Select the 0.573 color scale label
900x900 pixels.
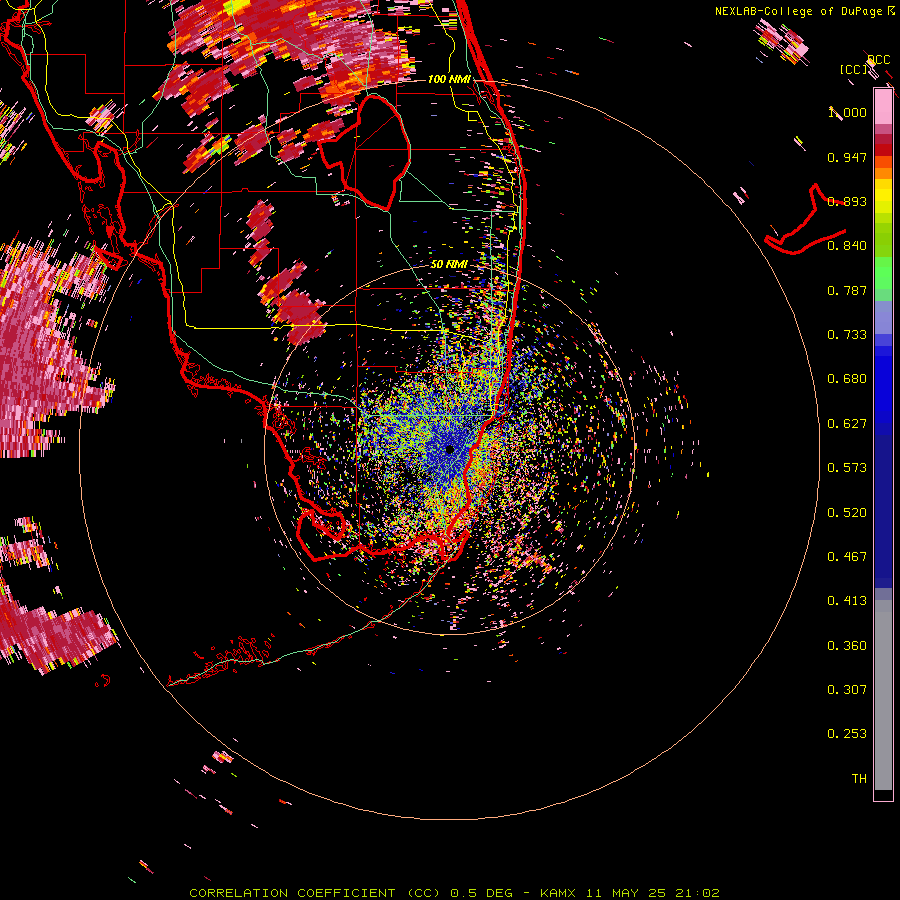coord(847,468)
